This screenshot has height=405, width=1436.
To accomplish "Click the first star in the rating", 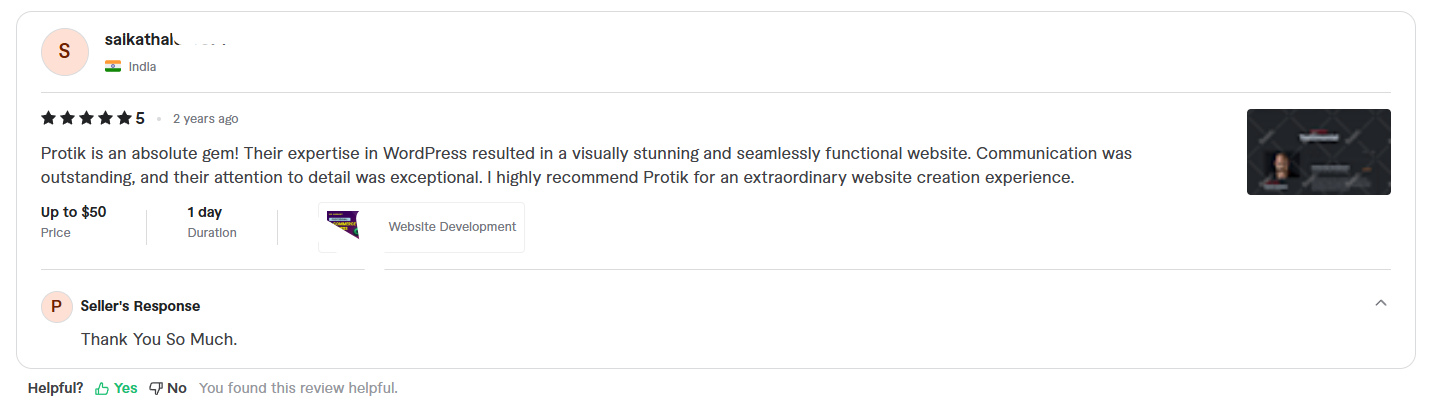I will point(49,118).
